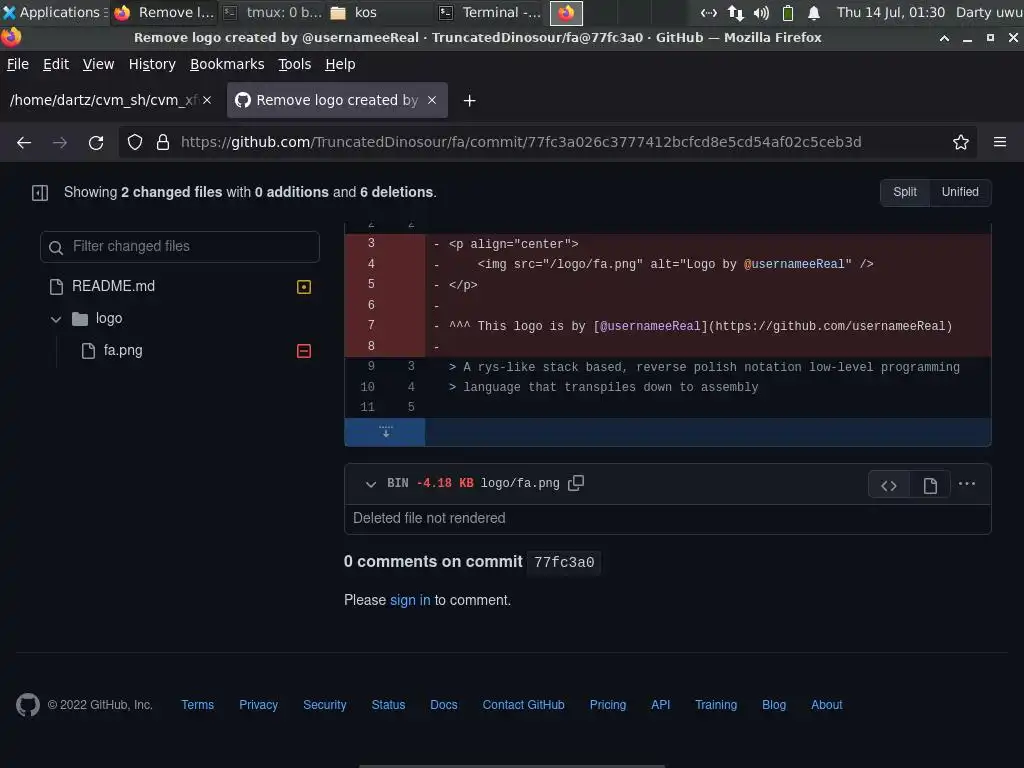Screen dimensions: 1024x768
Task: Open the Help menu
Action: point(340,64)
